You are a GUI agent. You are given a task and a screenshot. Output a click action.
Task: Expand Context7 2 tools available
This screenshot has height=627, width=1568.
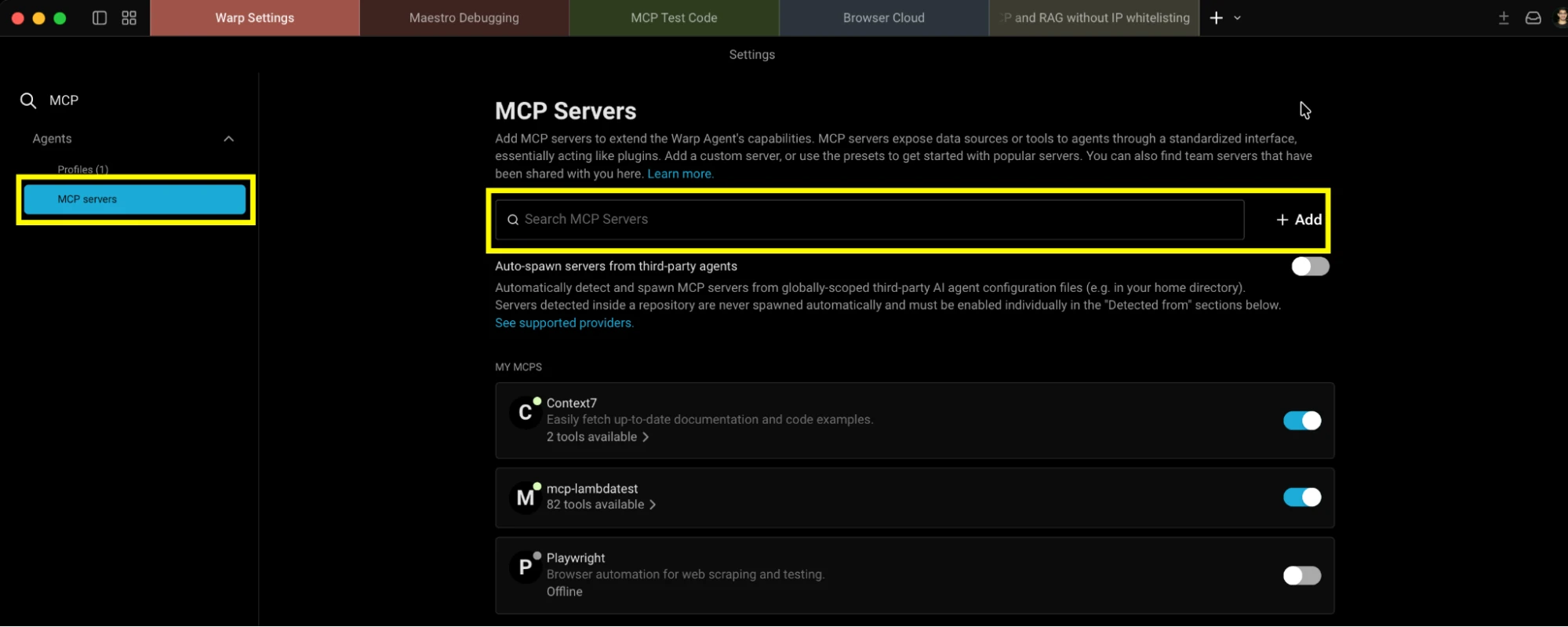[x=598, y=437]
